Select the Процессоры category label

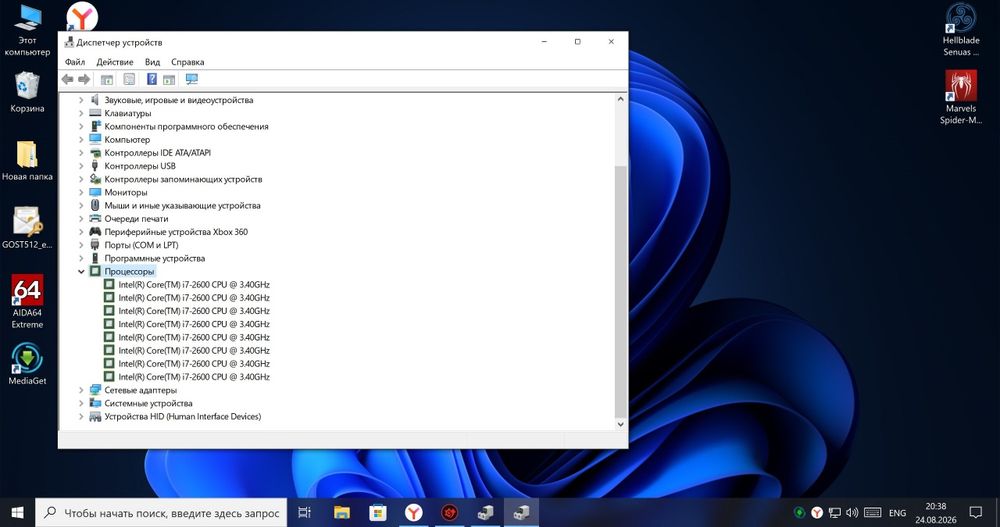(x=129, y=272)
